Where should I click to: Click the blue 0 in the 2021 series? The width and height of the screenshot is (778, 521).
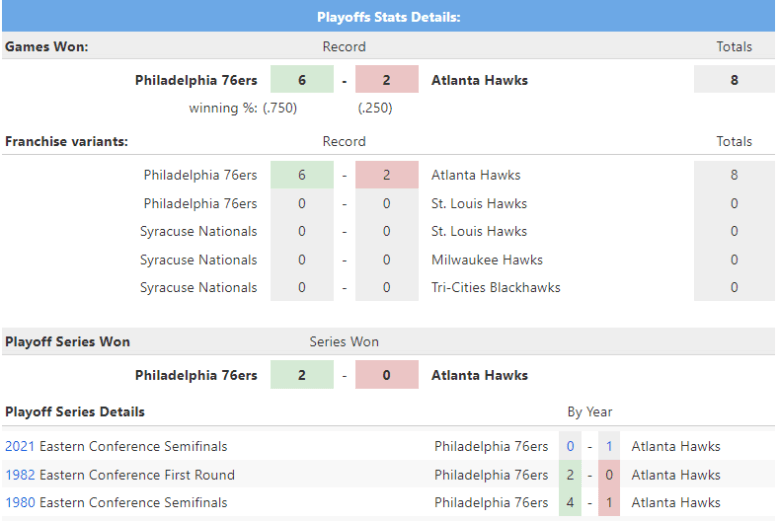(x=570, y=446)
